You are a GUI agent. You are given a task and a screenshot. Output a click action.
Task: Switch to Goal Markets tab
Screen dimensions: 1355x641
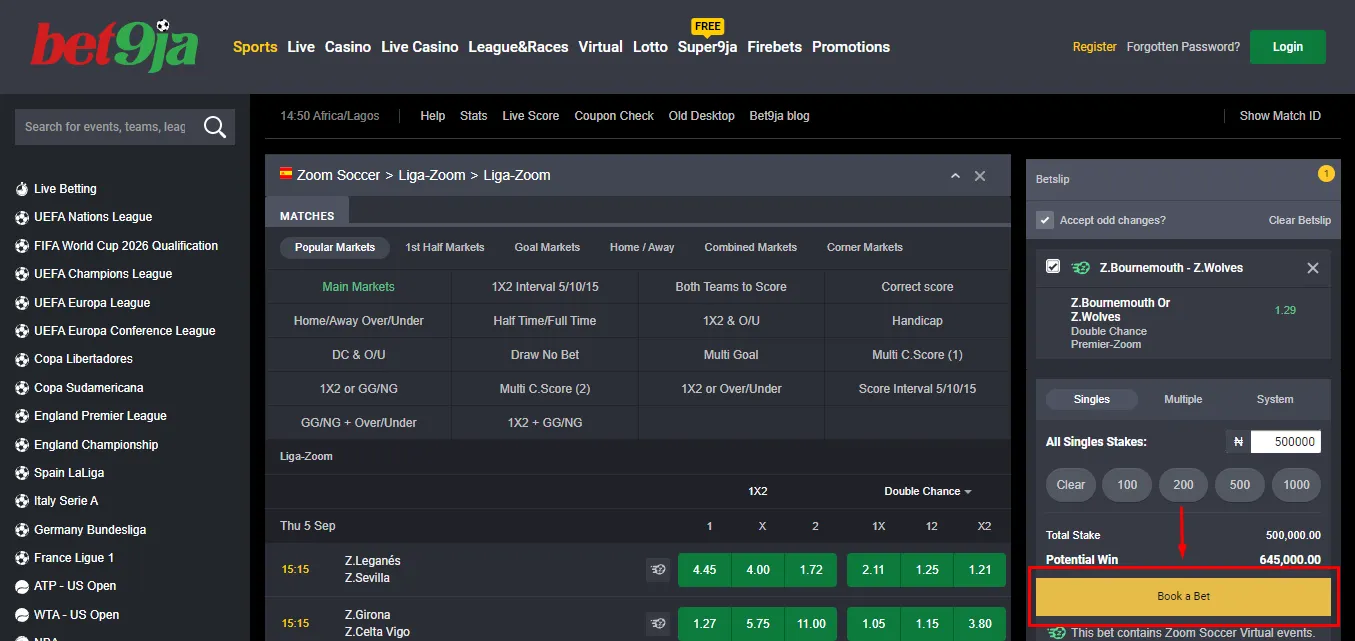point(547,247)
